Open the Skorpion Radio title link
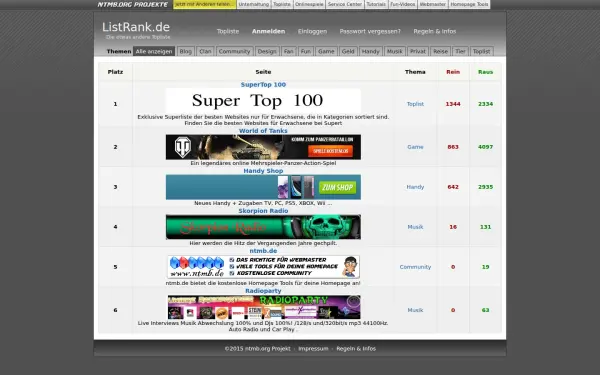Viewport: 600px width, 375px height. click(263, 211)
